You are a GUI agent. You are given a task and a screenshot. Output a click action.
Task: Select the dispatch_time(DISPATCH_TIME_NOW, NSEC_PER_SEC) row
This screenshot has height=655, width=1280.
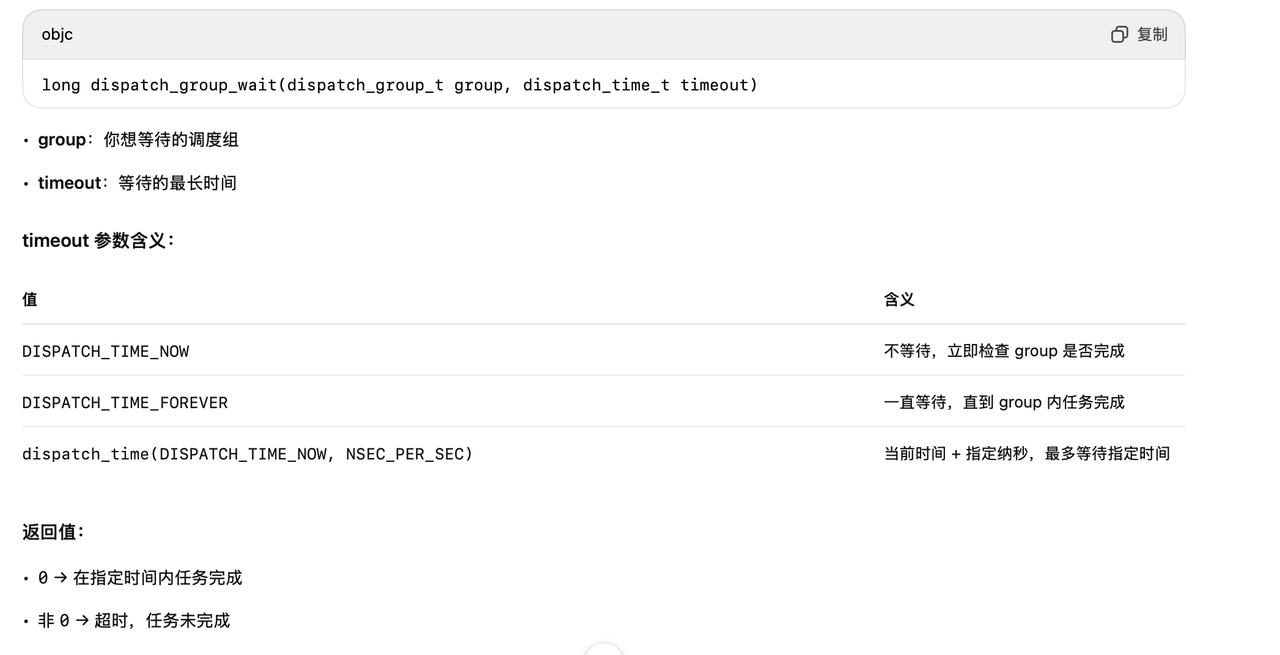pyautogui.click(x=247, y=454)
